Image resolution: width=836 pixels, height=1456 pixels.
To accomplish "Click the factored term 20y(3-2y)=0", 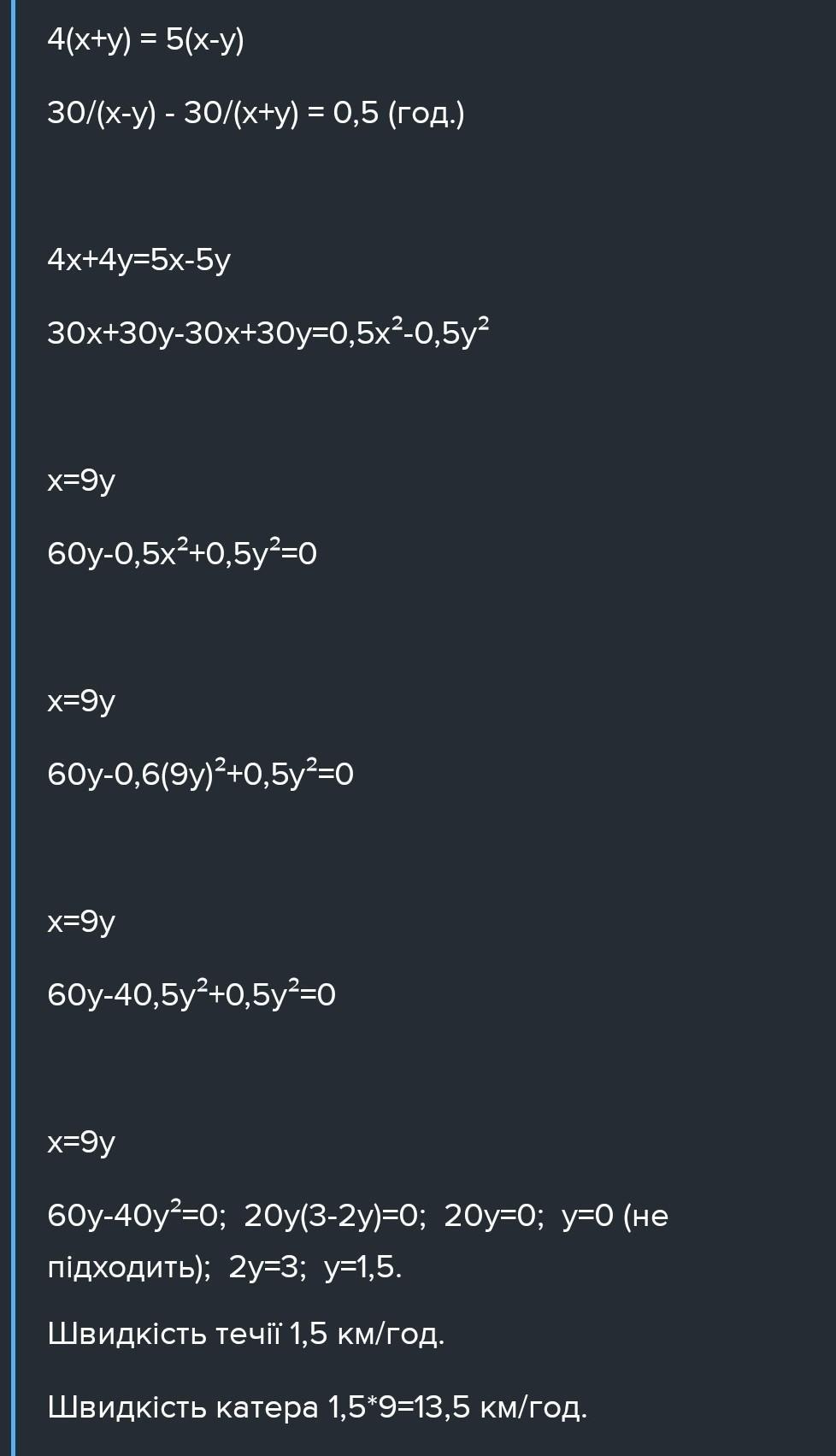I will pyautogui.click(x=335, y=1215).
